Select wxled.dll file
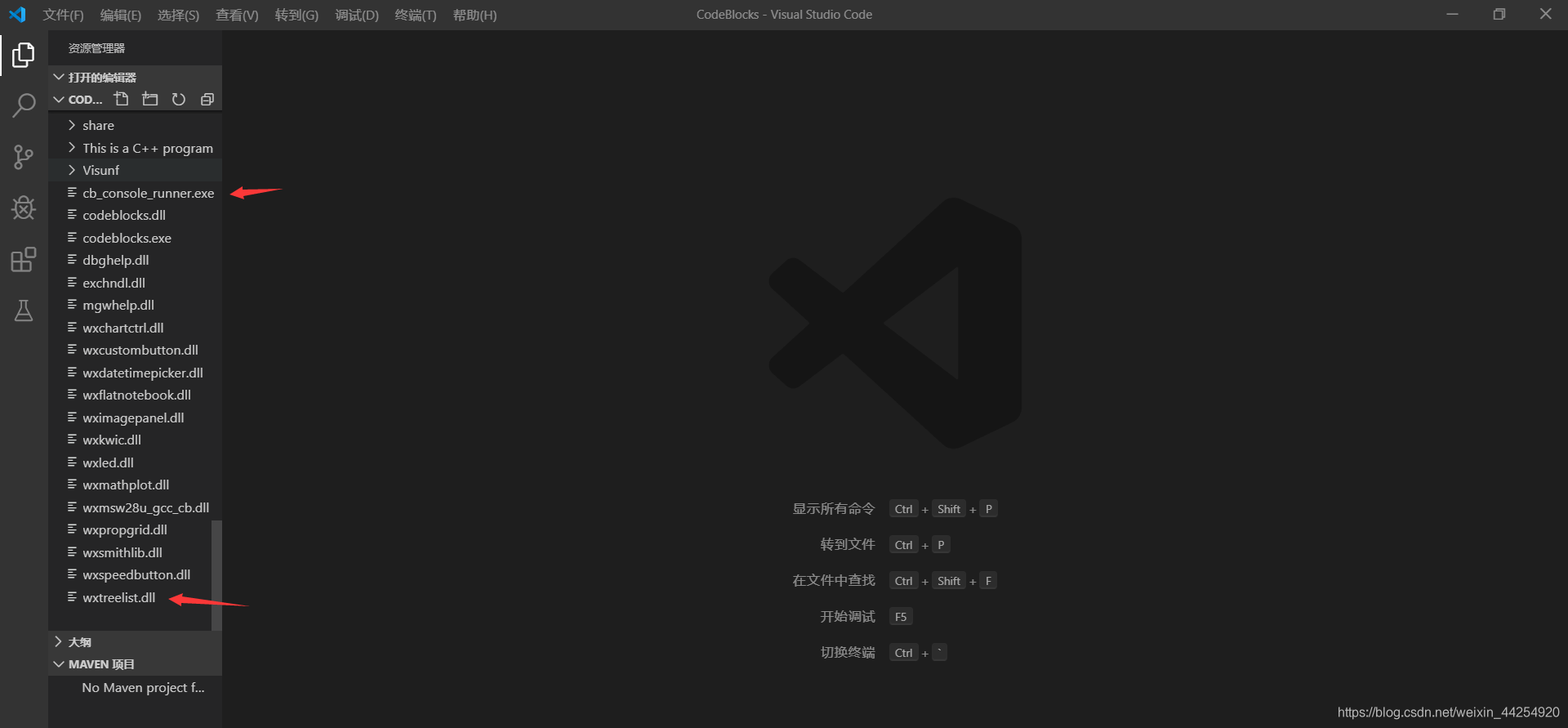1568x728 pixels. (135, 462)
